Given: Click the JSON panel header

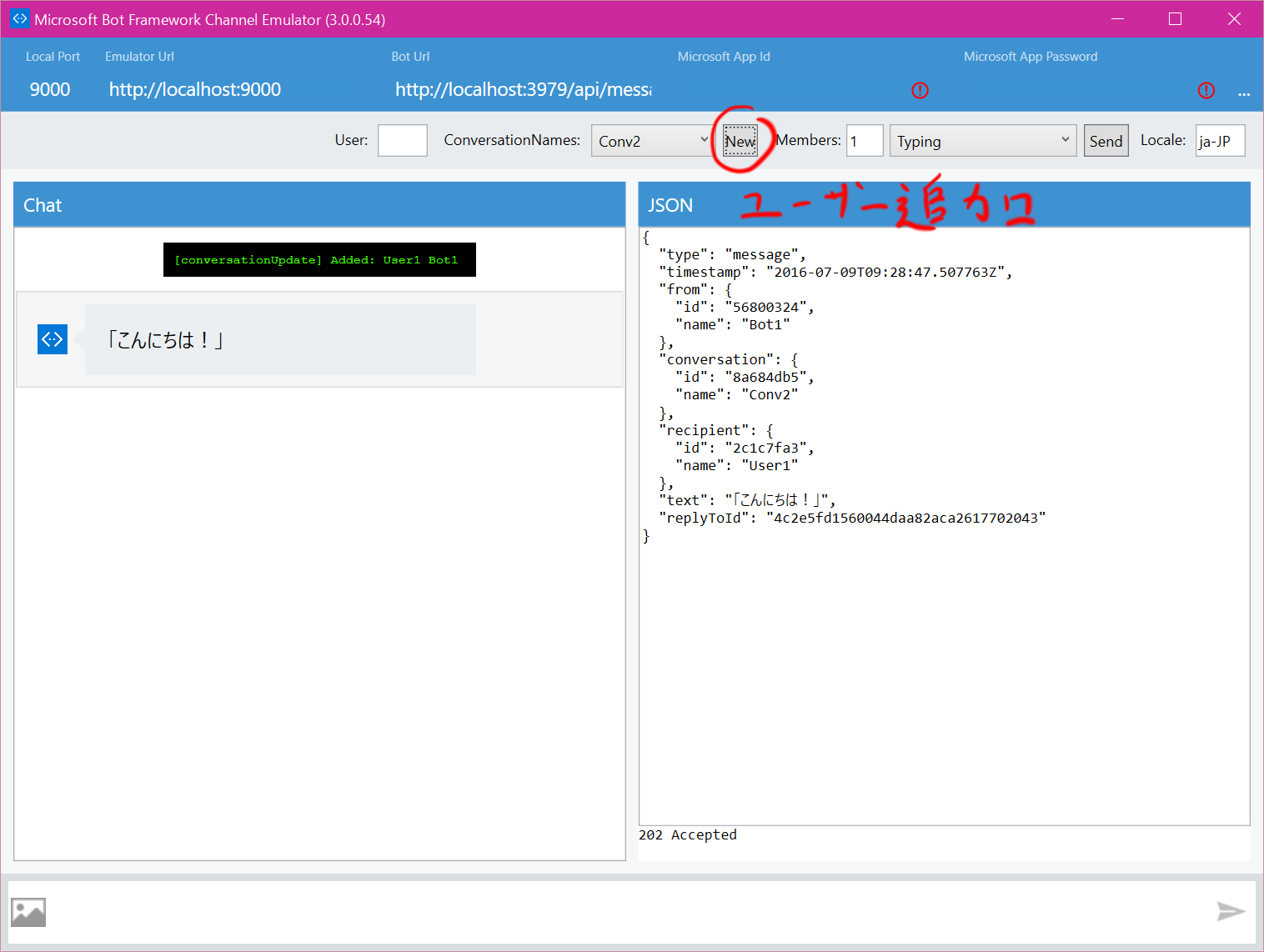Looking at the screenshot, I should click(944, 205).
